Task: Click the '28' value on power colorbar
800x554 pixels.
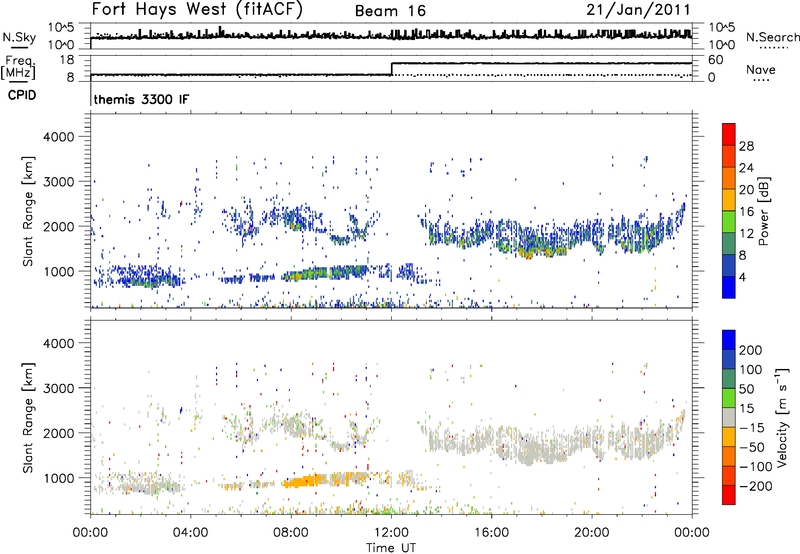Action: click(x=746, y=146)
